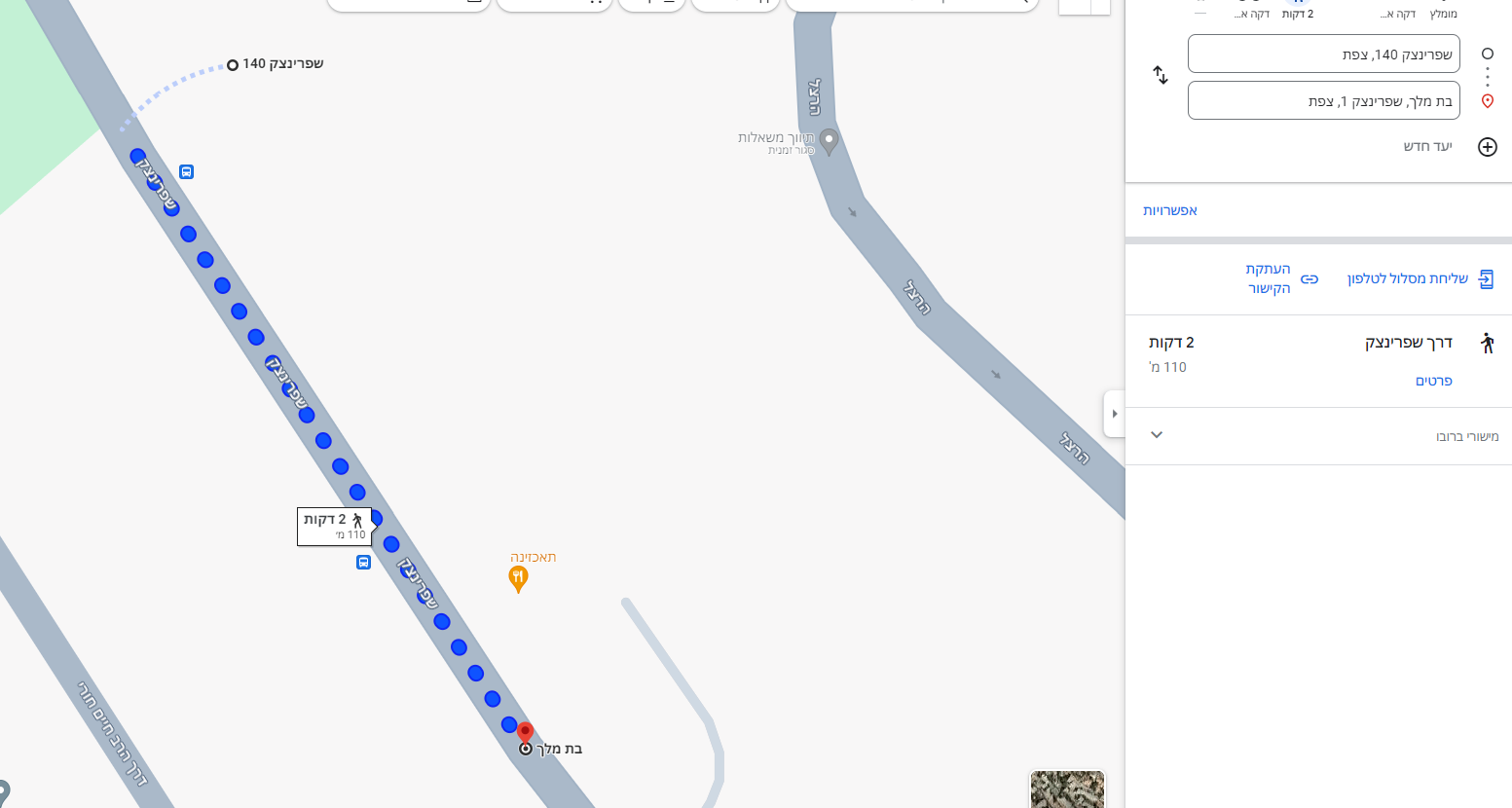This screenshot has height=808, width=1512.
Task: Collapse the side panel with arrow handle
Action: 1115,414
